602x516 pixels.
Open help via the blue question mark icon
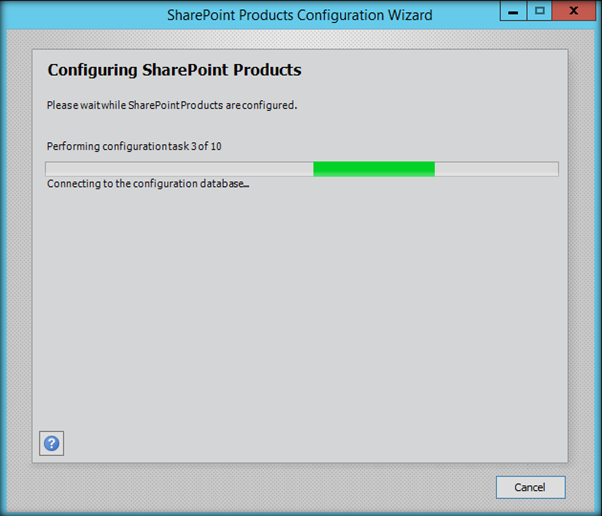(51, 443)
